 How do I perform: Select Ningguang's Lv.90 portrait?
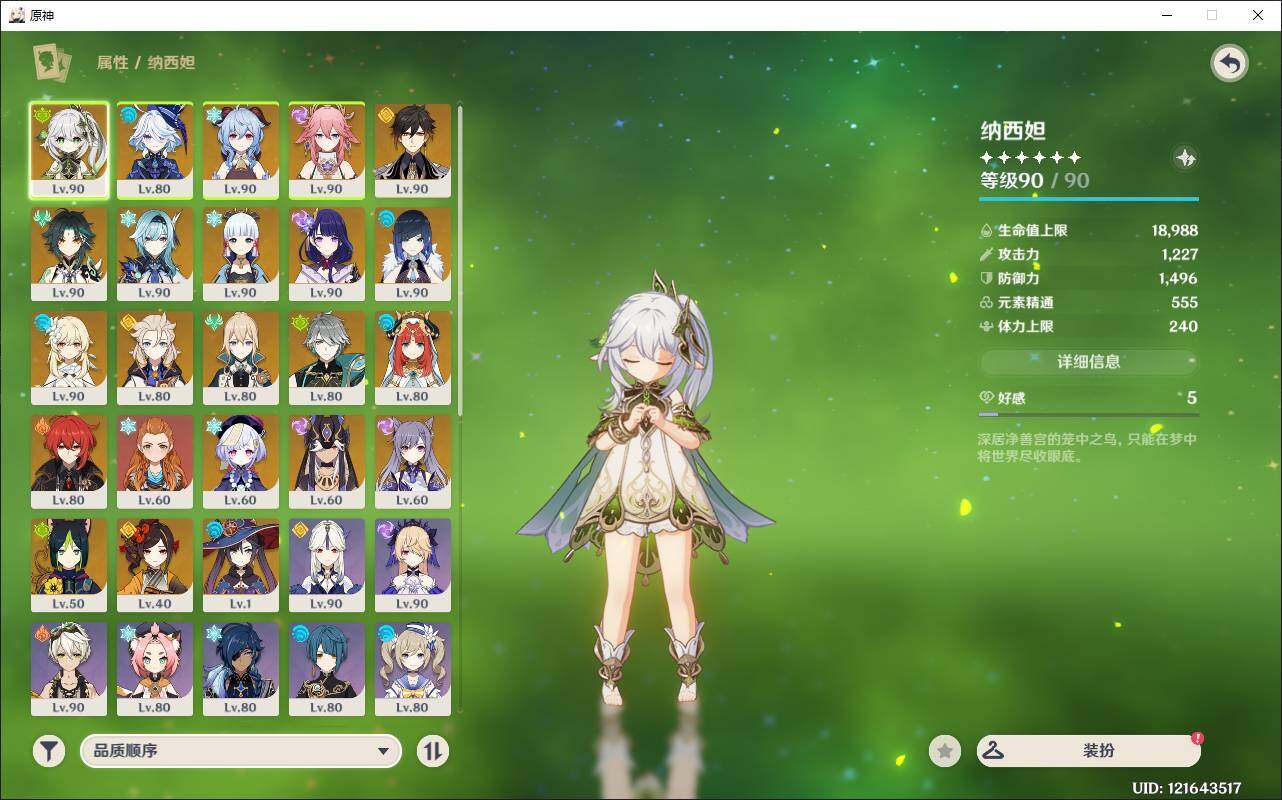(327, 566)
